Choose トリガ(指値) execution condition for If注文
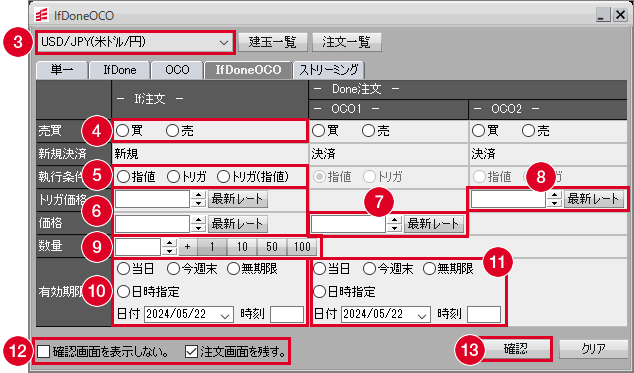Viewport: 634px width, 373px height. 224,177
